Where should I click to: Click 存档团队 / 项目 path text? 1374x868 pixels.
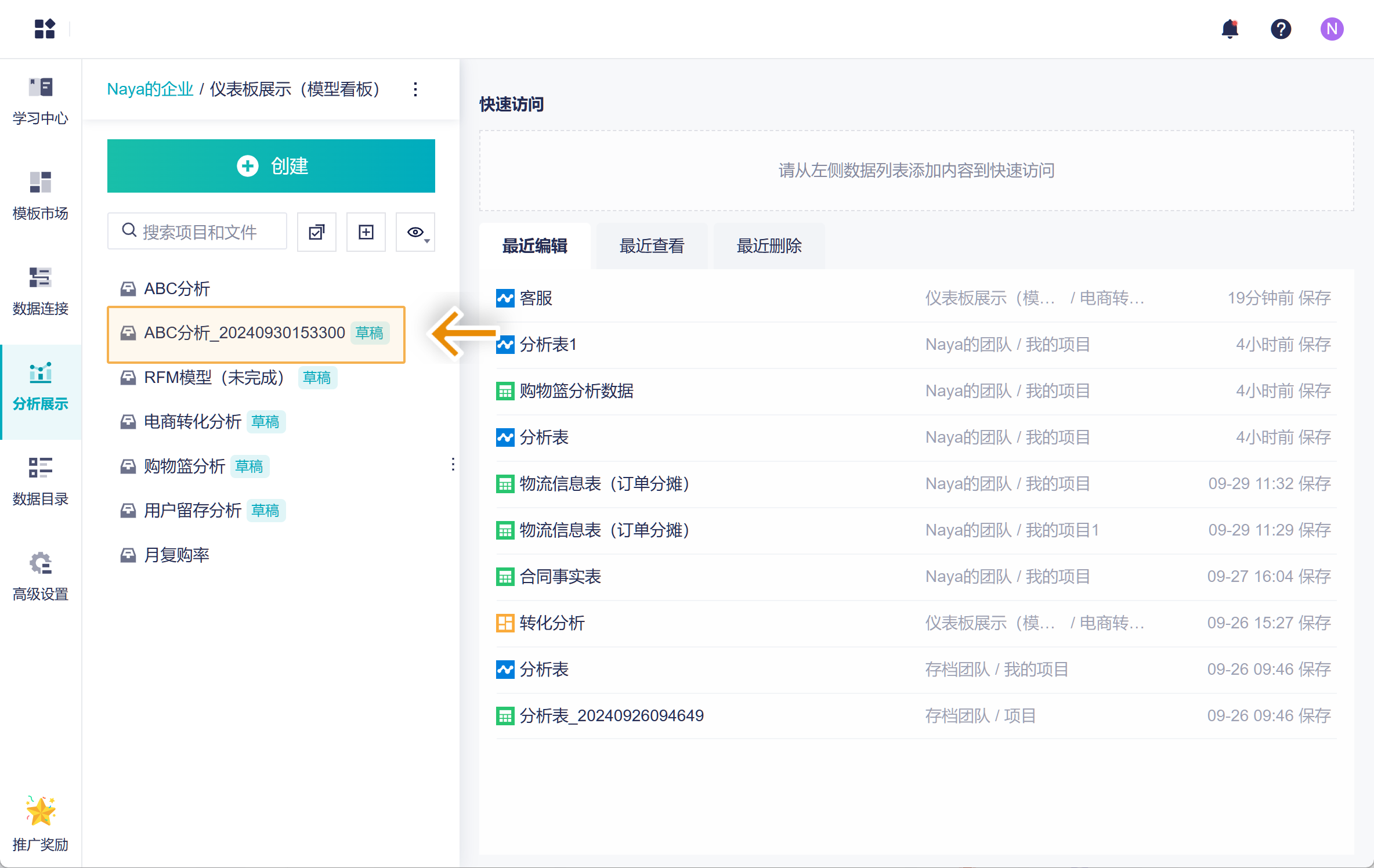(981, 716)
